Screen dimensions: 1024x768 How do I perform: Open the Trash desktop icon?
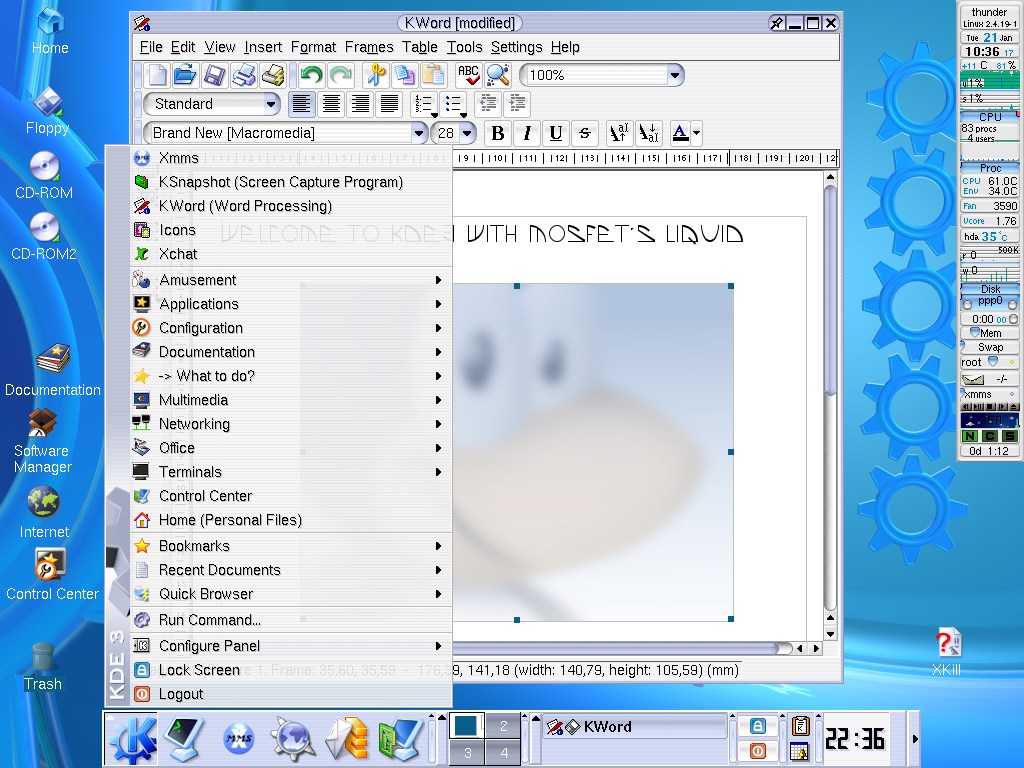[43, 667]
